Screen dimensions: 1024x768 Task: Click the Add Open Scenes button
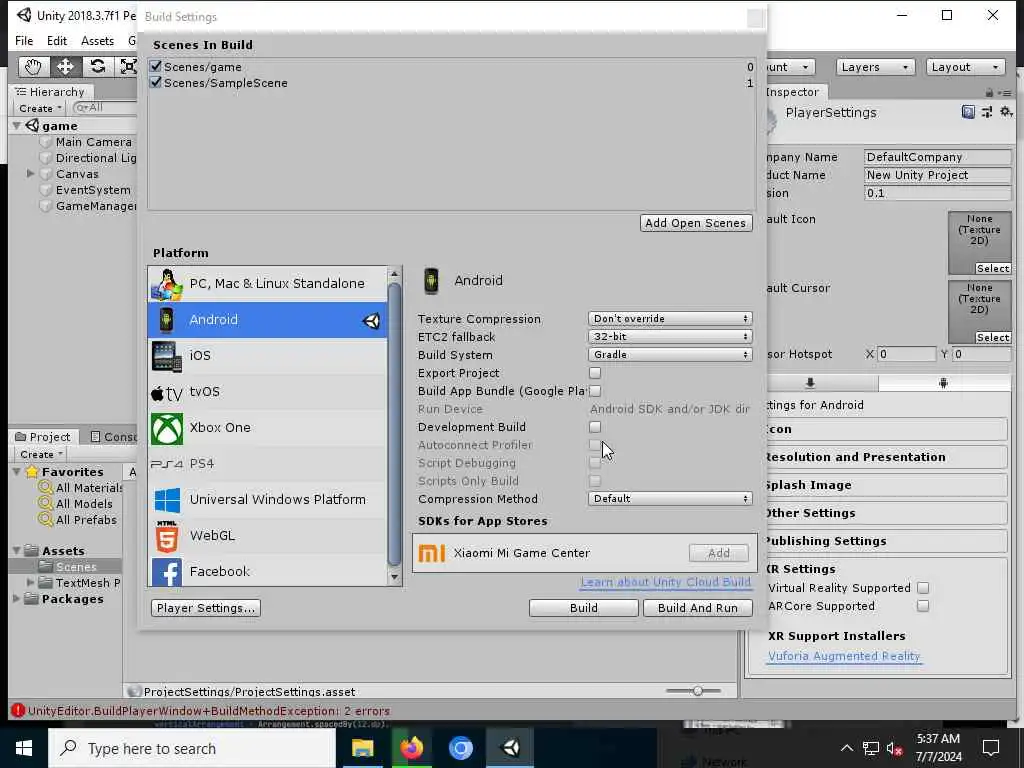696,223
